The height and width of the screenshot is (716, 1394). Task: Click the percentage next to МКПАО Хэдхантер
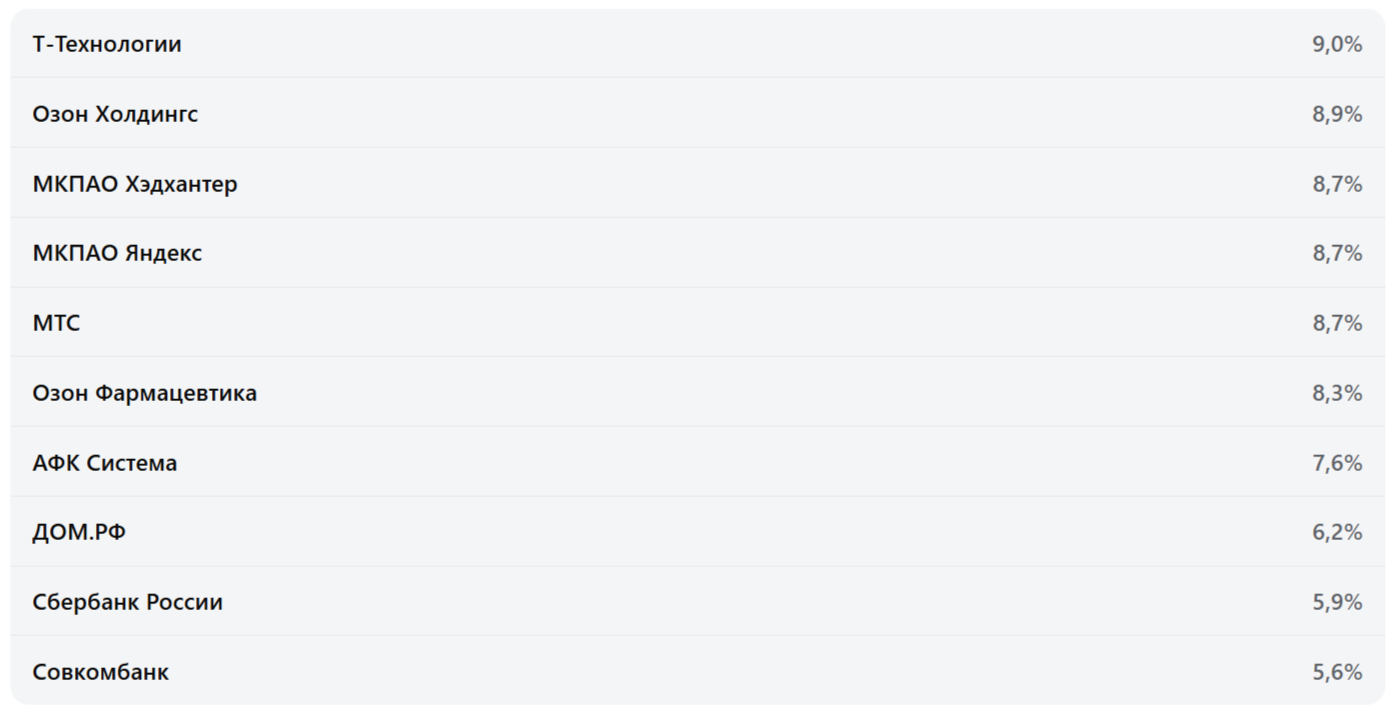(1337, 184)
